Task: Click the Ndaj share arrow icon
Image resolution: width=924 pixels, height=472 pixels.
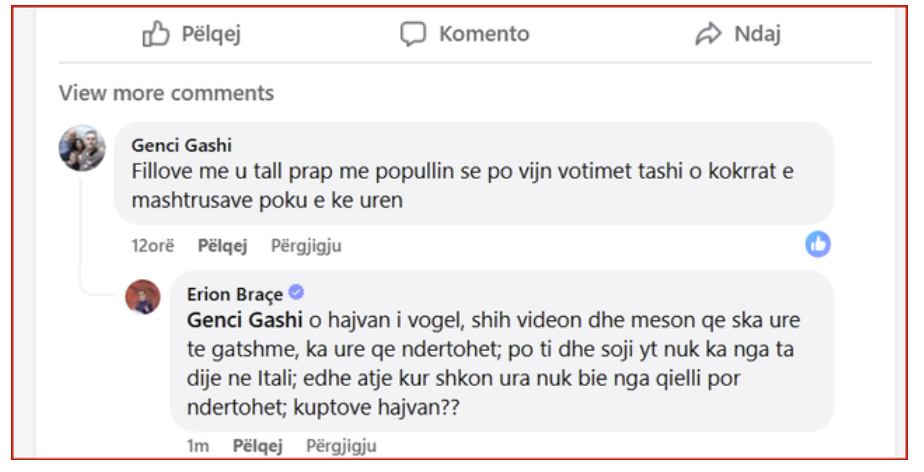Action: (708, 34)
